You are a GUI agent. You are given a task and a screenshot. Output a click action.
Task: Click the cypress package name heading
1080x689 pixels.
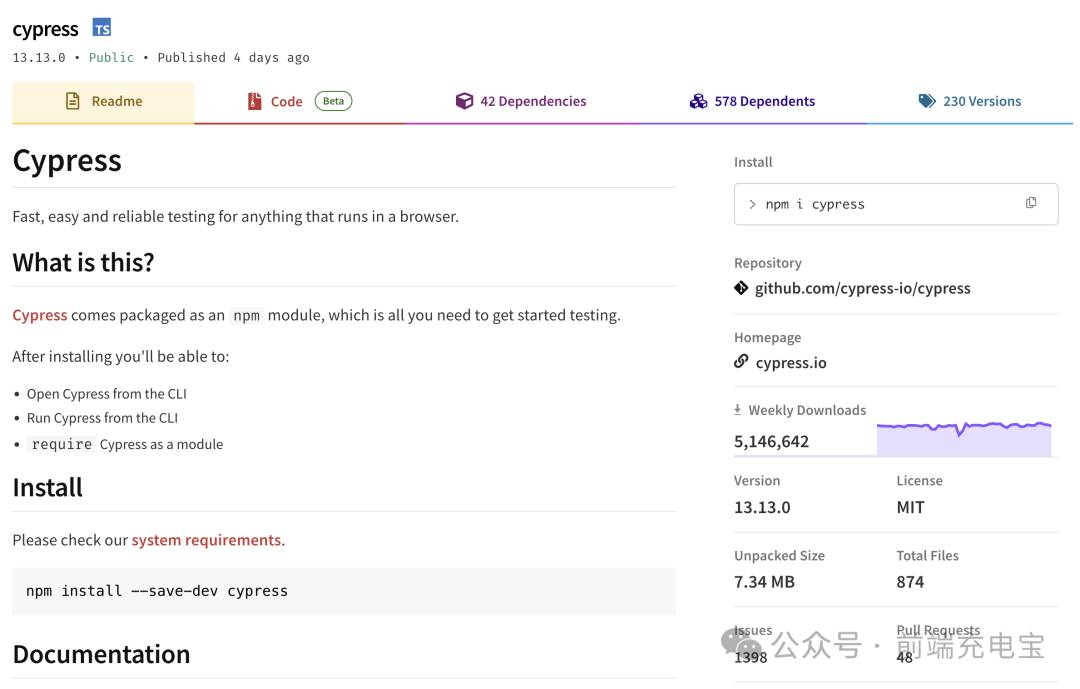[x=45, y=30]
